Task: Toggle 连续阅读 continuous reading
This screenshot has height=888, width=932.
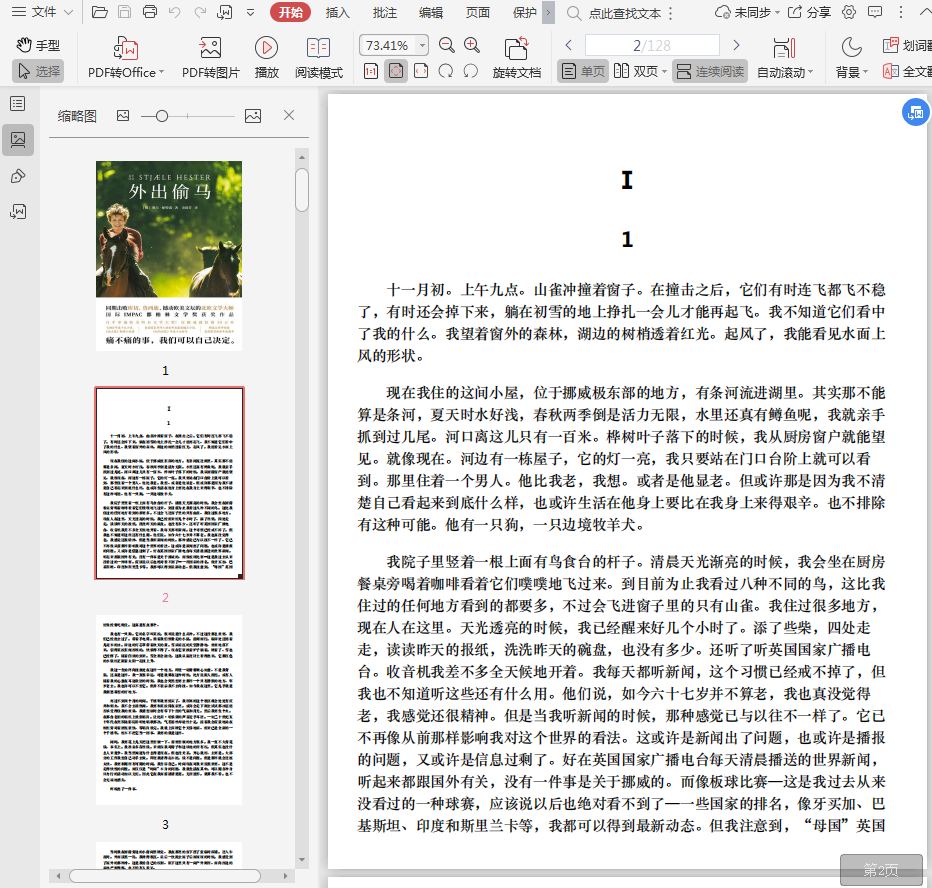Action: (x=709, y=71)
